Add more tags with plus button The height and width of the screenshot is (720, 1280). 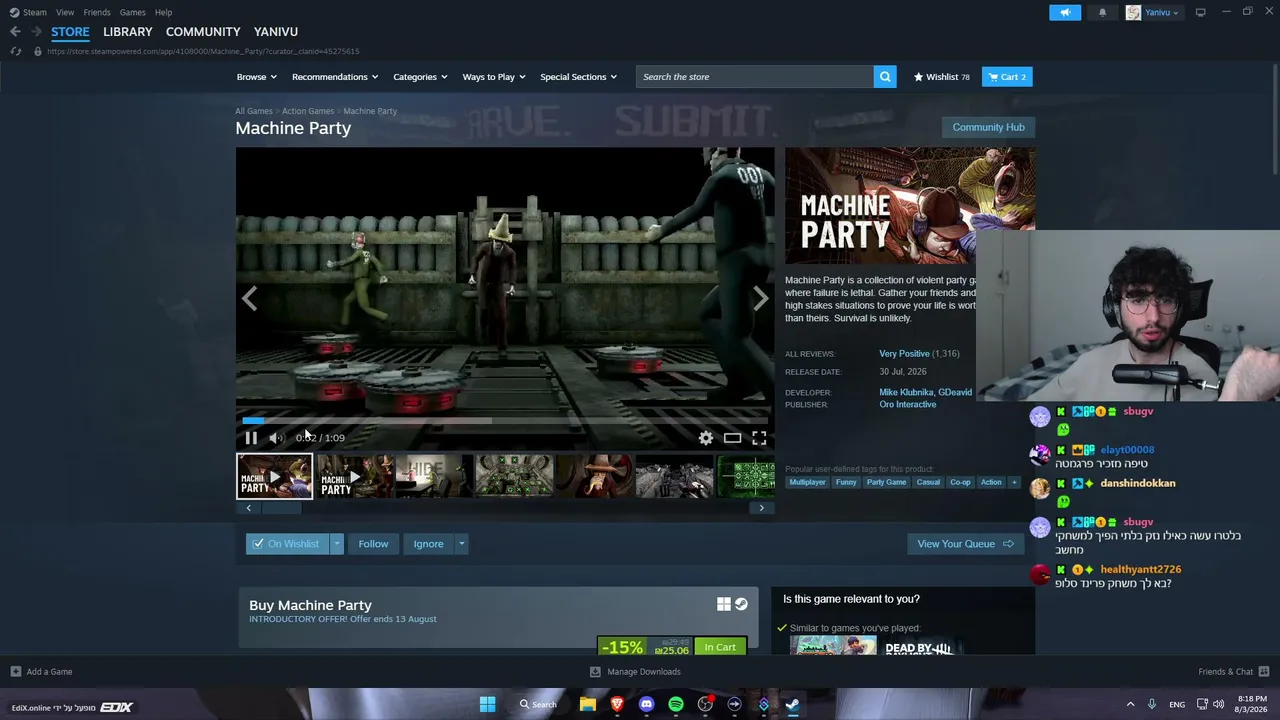coord(1014,482)
